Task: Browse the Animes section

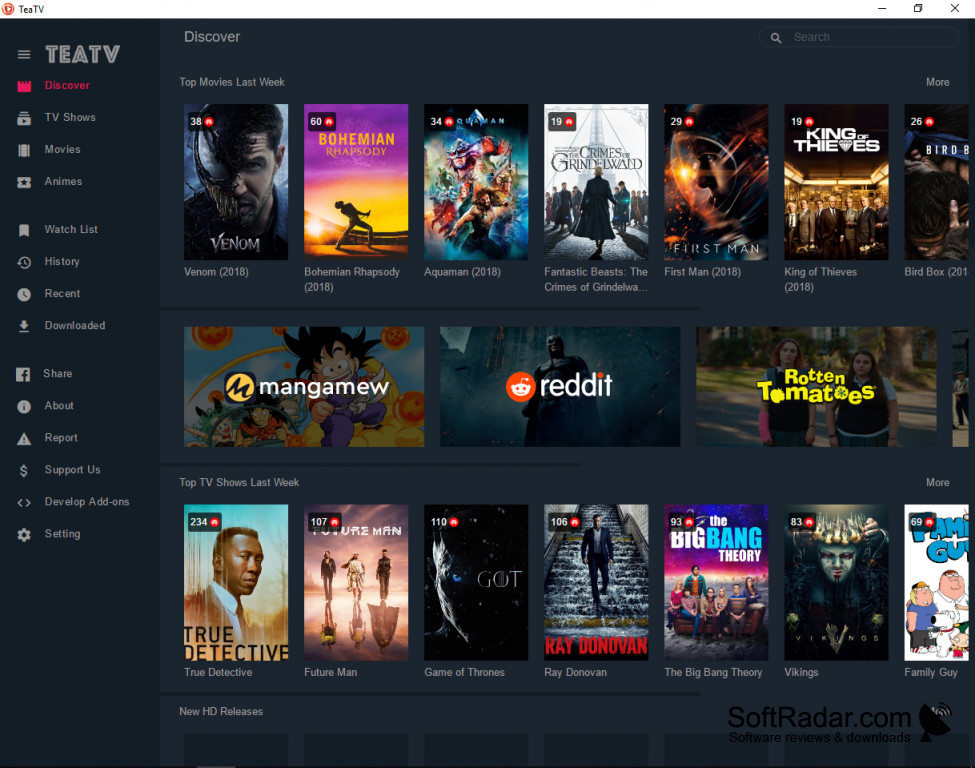Action: [x=63, y=181]
